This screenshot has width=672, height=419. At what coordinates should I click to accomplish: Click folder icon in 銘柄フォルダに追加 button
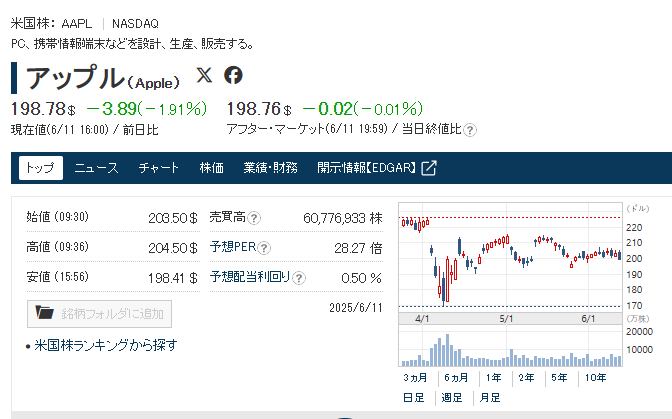[x=45, y=313]
